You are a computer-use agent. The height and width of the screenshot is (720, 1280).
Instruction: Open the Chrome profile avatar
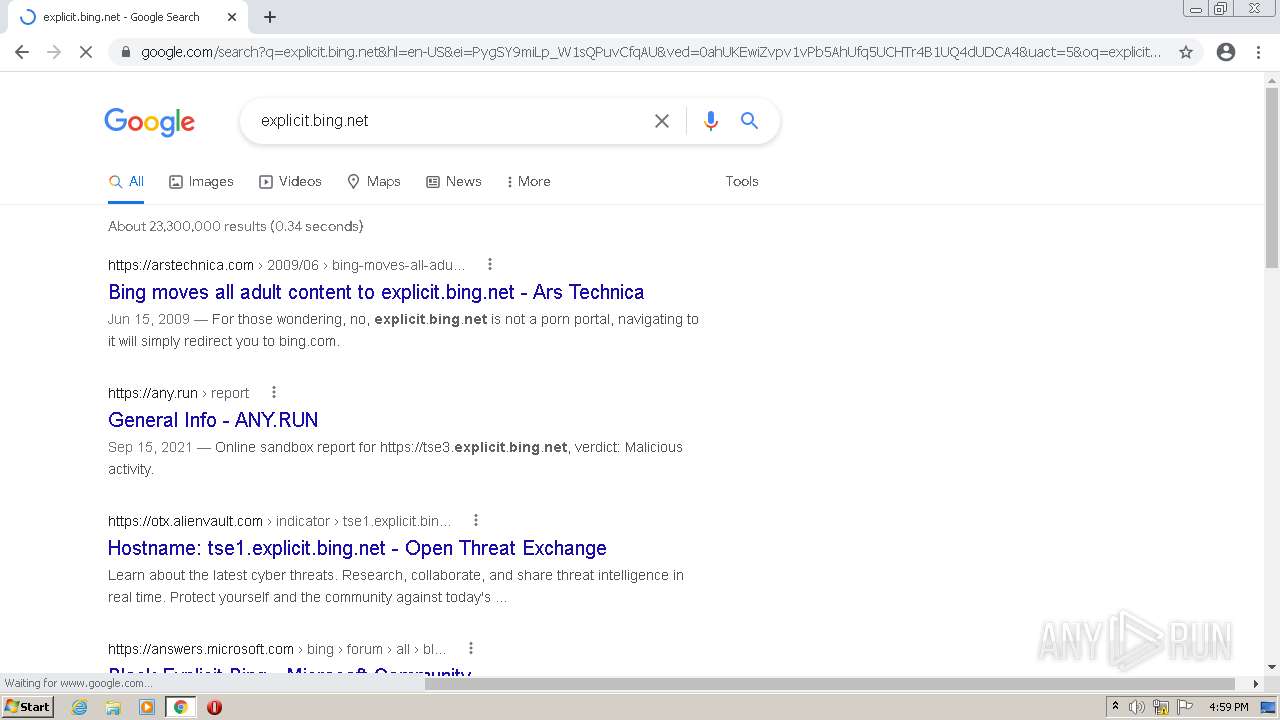click(1226, 52)
